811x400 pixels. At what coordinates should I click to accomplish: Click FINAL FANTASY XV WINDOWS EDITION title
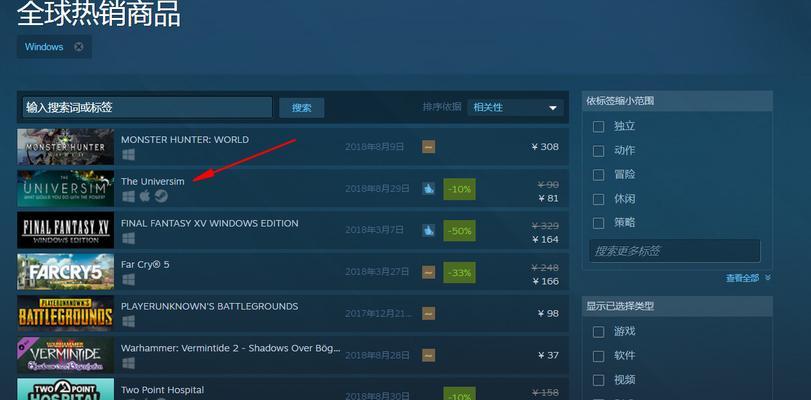(209, 223)
